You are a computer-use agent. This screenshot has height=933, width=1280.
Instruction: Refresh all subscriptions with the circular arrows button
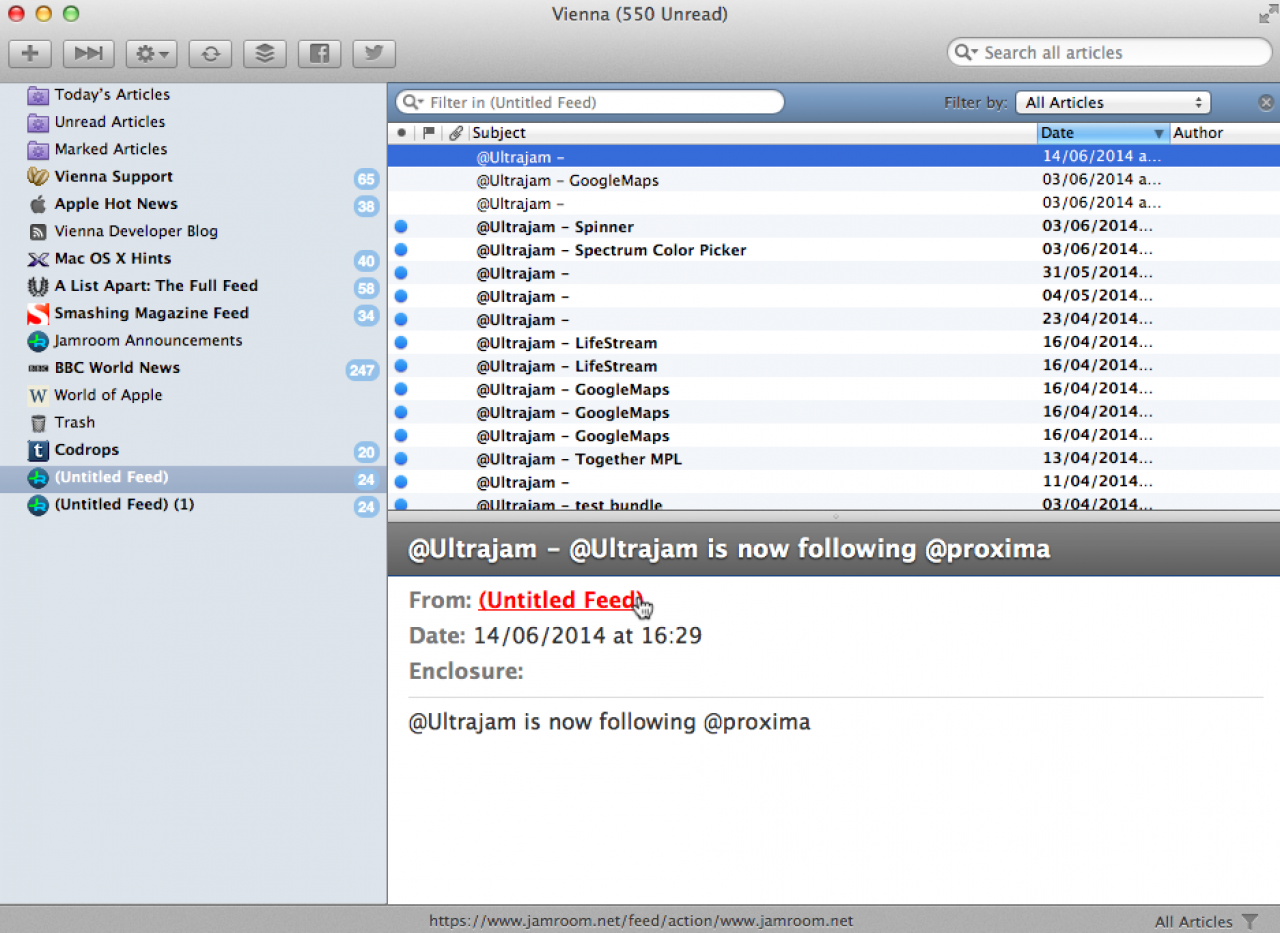pos(210,53)
